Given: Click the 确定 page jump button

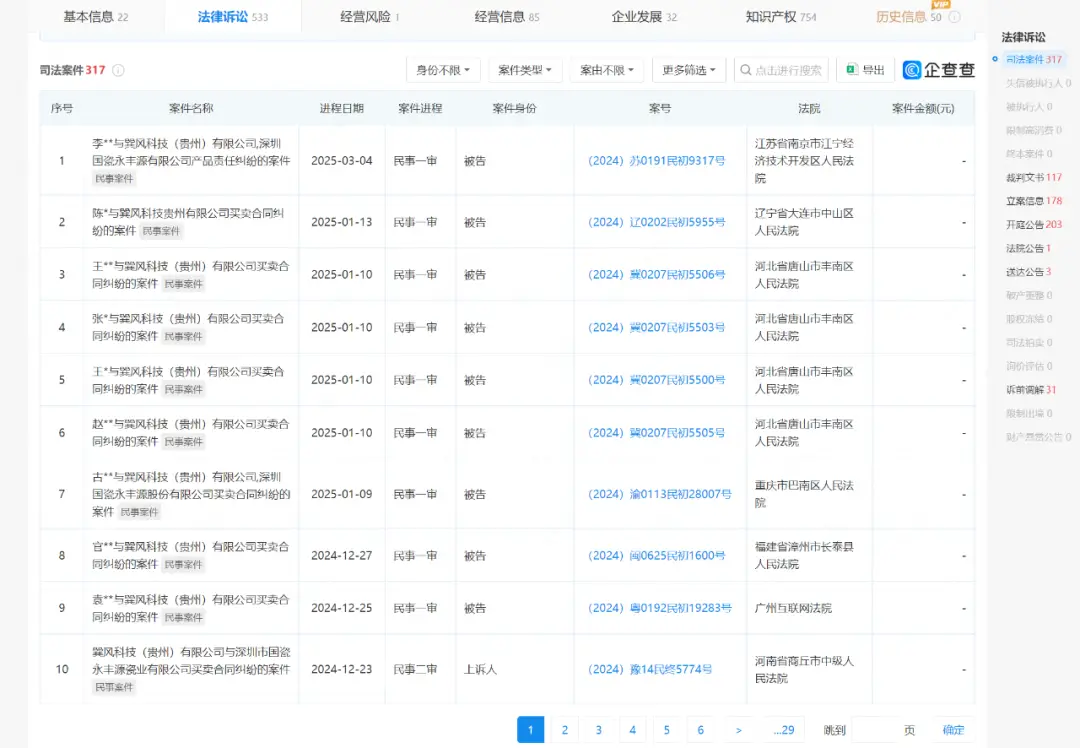Looking at the screenshot, I should [952, 730].
